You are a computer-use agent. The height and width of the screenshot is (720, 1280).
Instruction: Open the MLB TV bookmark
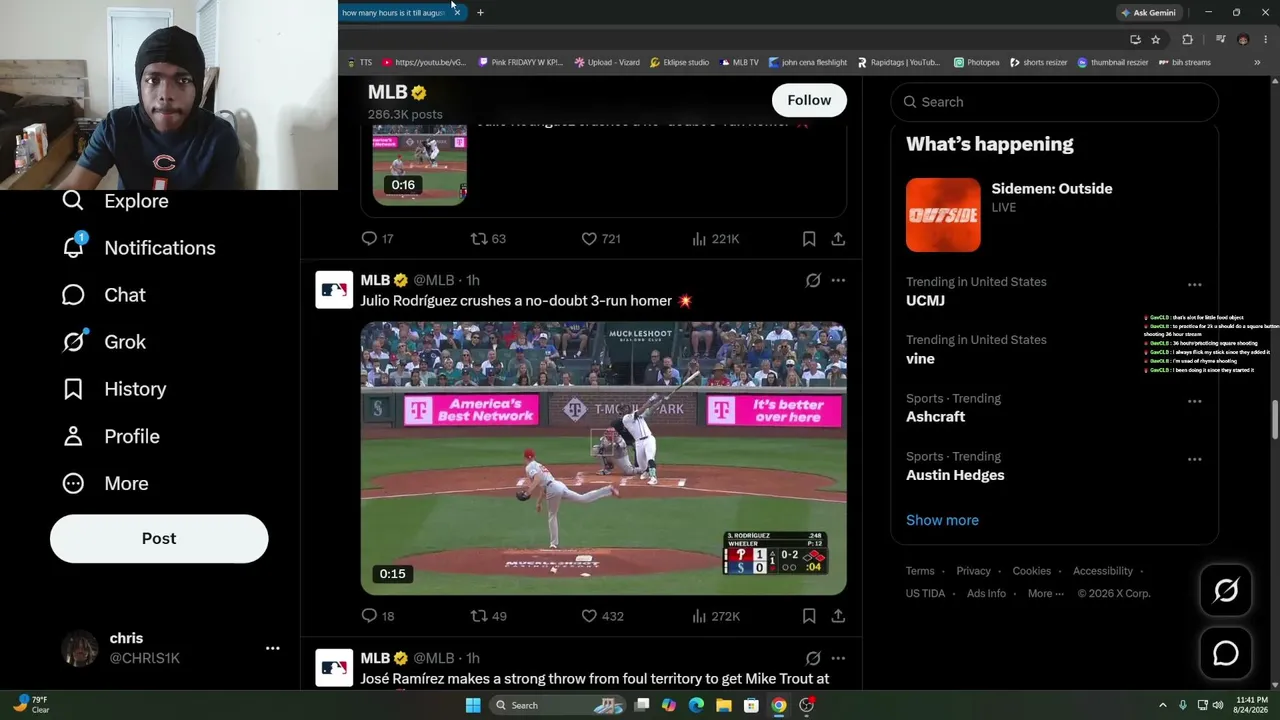coord(739,62)
